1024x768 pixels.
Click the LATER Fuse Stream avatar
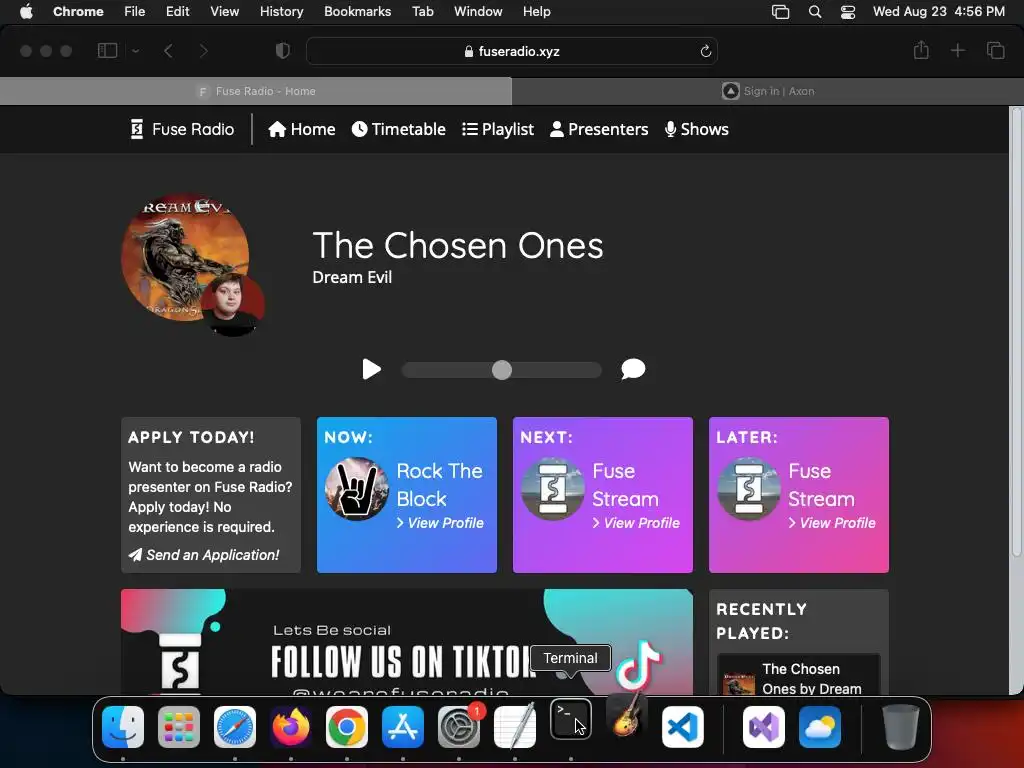coord(748,489)
